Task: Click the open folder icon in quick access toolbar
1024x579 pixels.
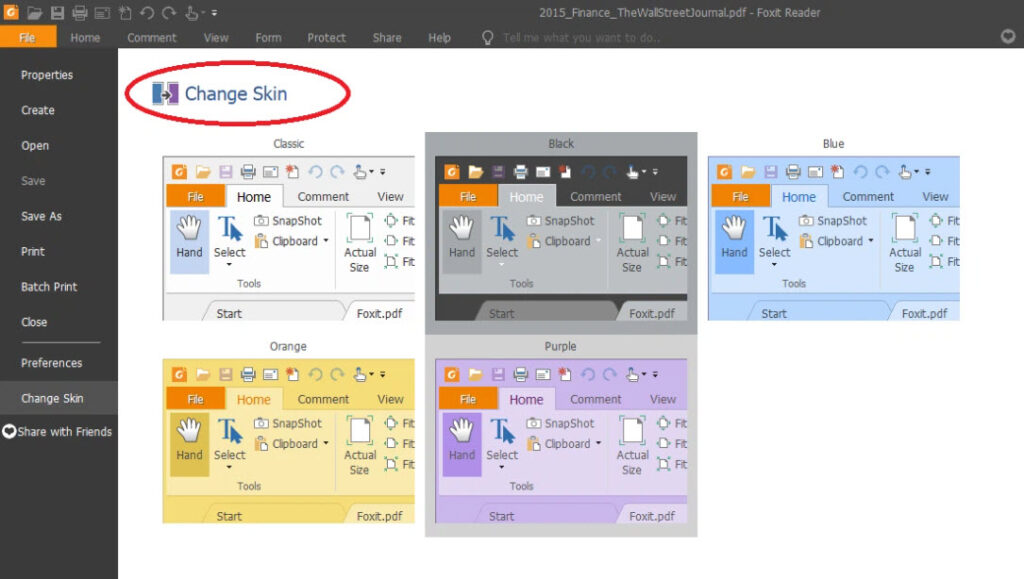Action: point(34,13)
